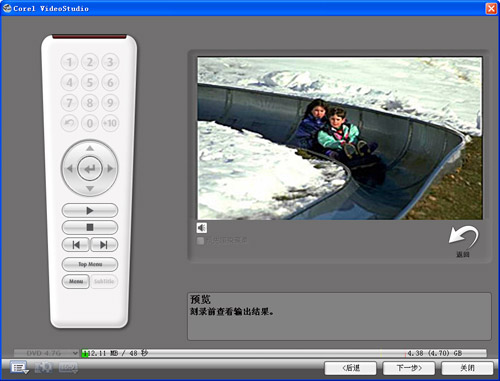The image size is (500, 381).
Task: Skip to the next chapter on the remote
Action: point(104,245)
